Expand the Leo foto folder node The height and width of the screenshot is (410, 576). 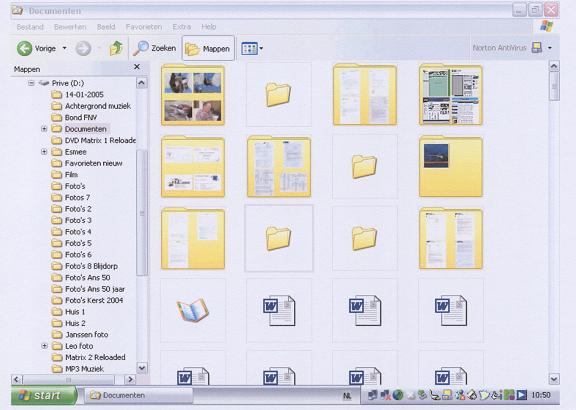[44, 346]
